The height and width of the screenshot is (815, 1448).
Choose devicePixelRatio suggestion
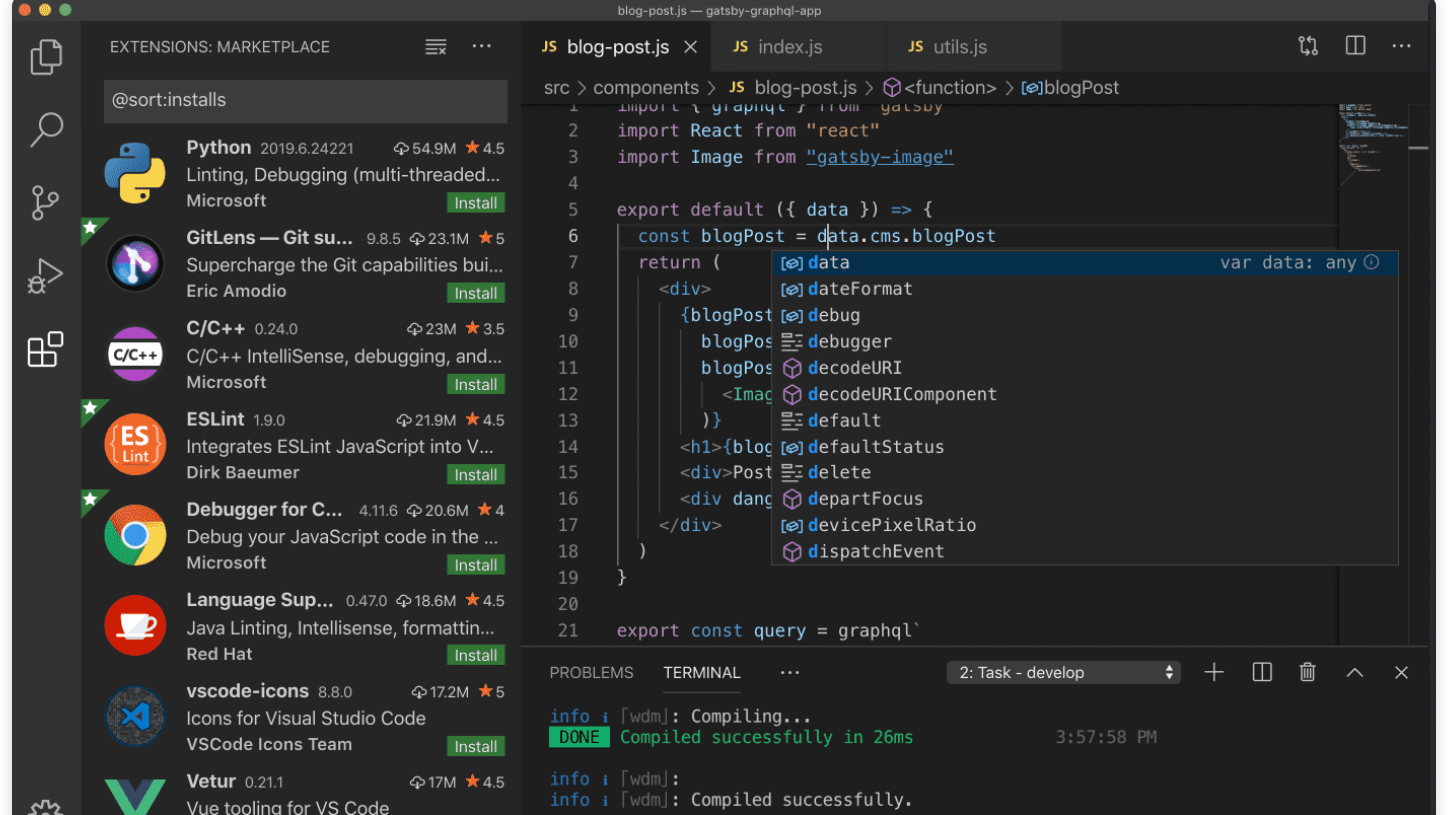1085,525
